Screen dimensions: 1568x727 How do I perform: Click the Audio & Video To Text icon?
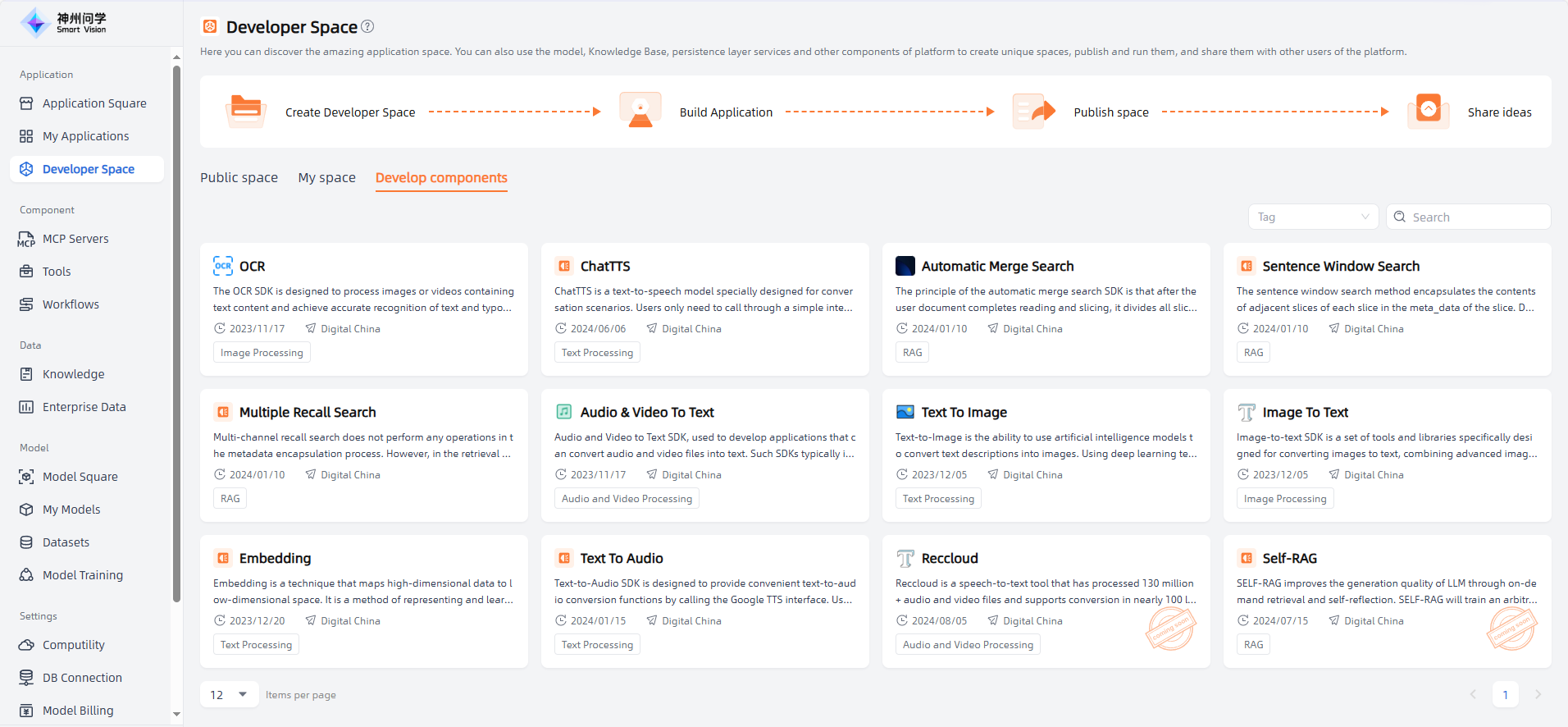564,412
